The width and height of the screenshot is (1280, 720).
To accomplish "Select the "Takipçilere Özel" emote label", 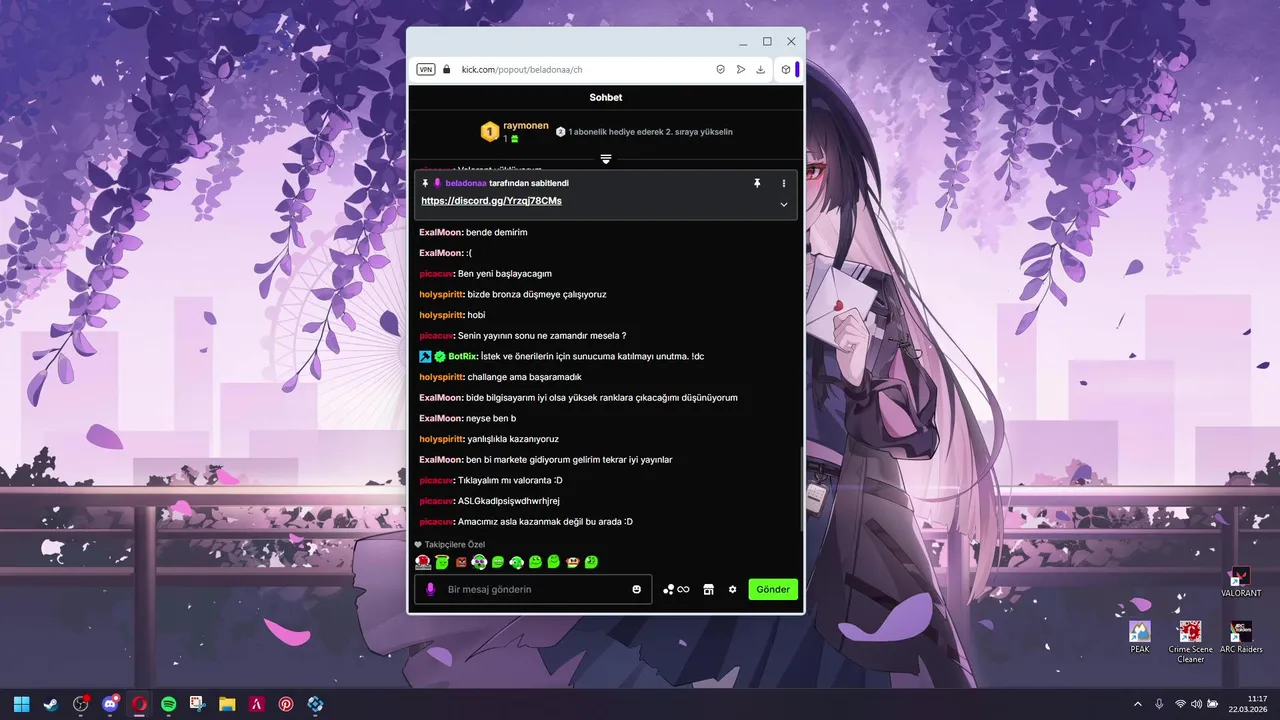I will 455,545.
